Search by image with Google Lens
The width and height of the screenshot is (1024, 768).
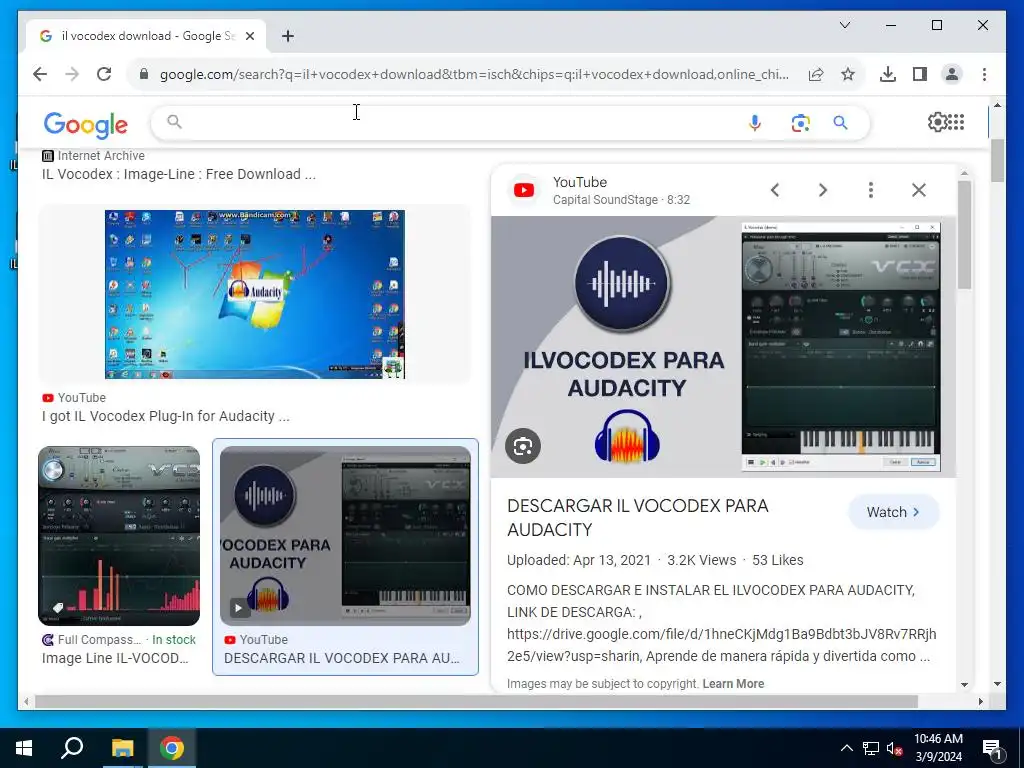coord(801,122)
